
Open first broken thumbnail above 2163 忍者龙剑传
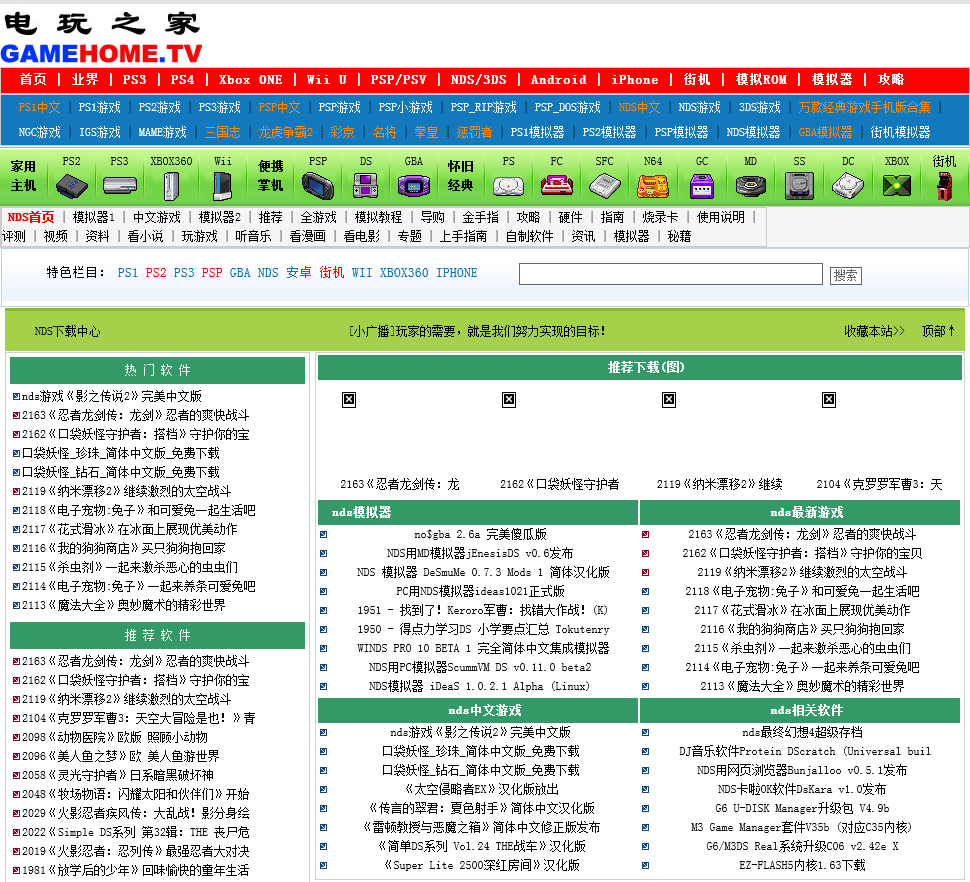[x=349, y=400]
